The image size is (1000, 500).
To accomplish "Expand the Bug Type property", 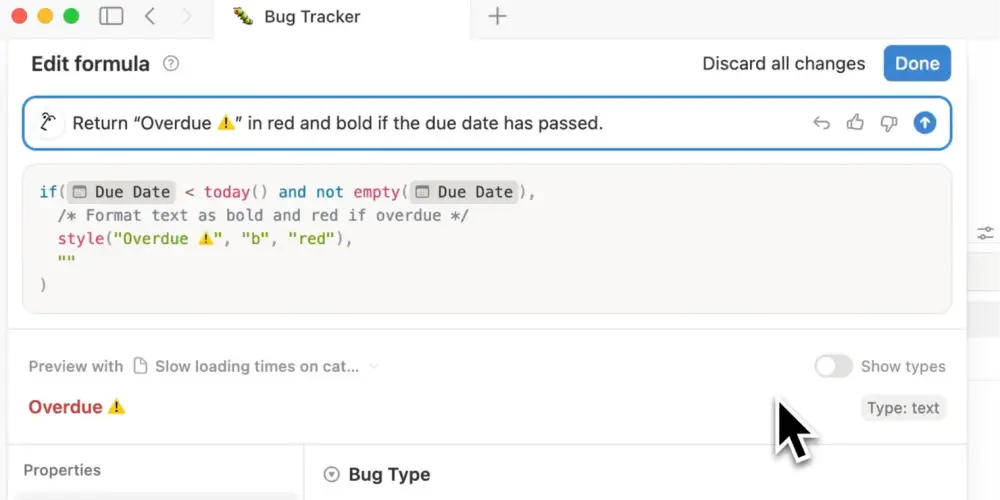I will (332, 475).
